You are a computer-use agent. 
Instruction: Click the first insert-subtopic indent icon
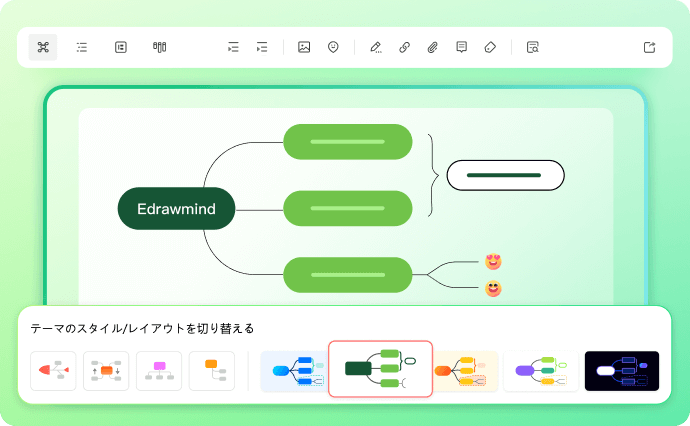[233, 47]
